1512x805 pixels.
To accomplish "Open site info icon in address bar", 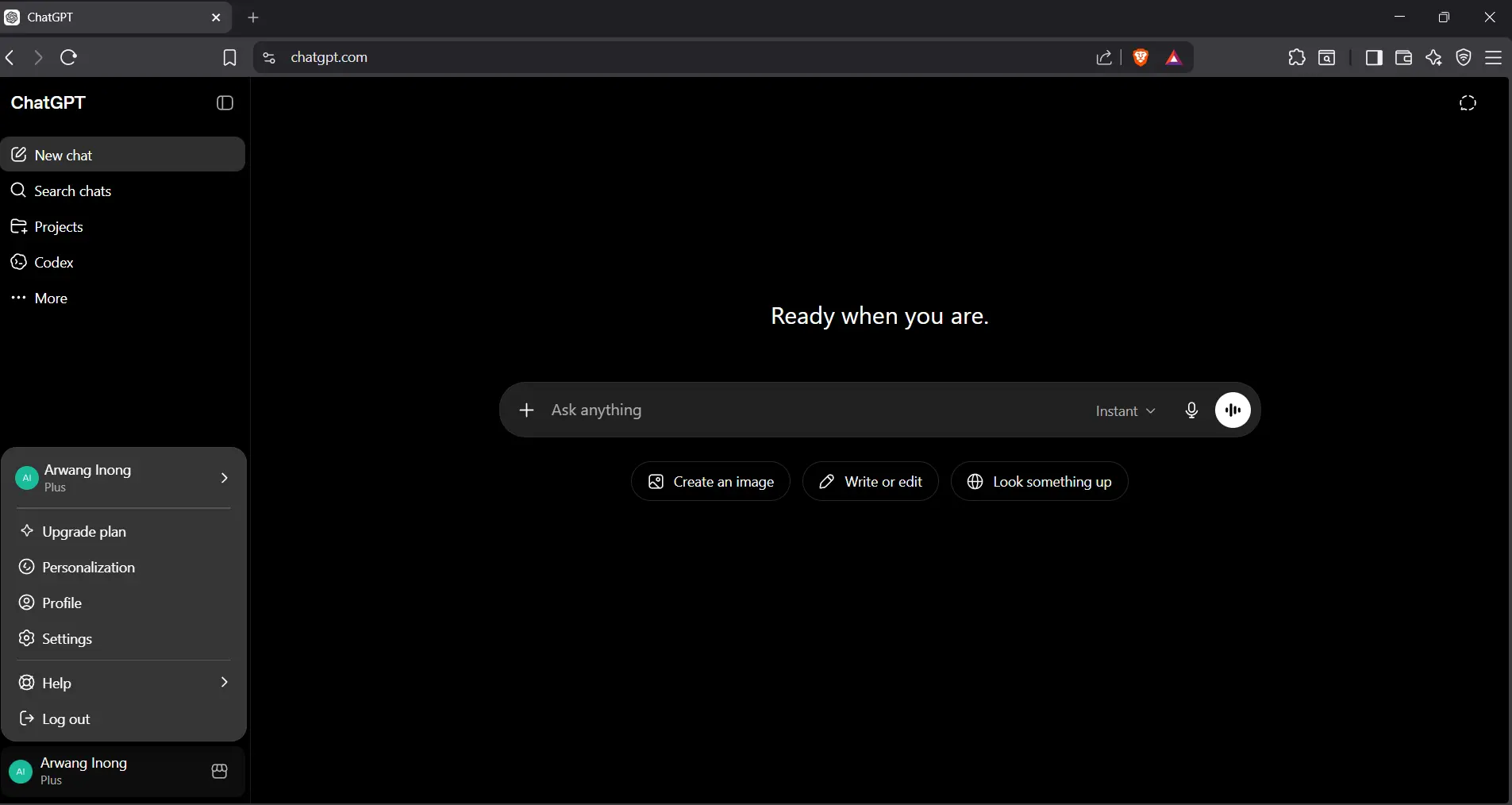I will (x=269, y=57).
